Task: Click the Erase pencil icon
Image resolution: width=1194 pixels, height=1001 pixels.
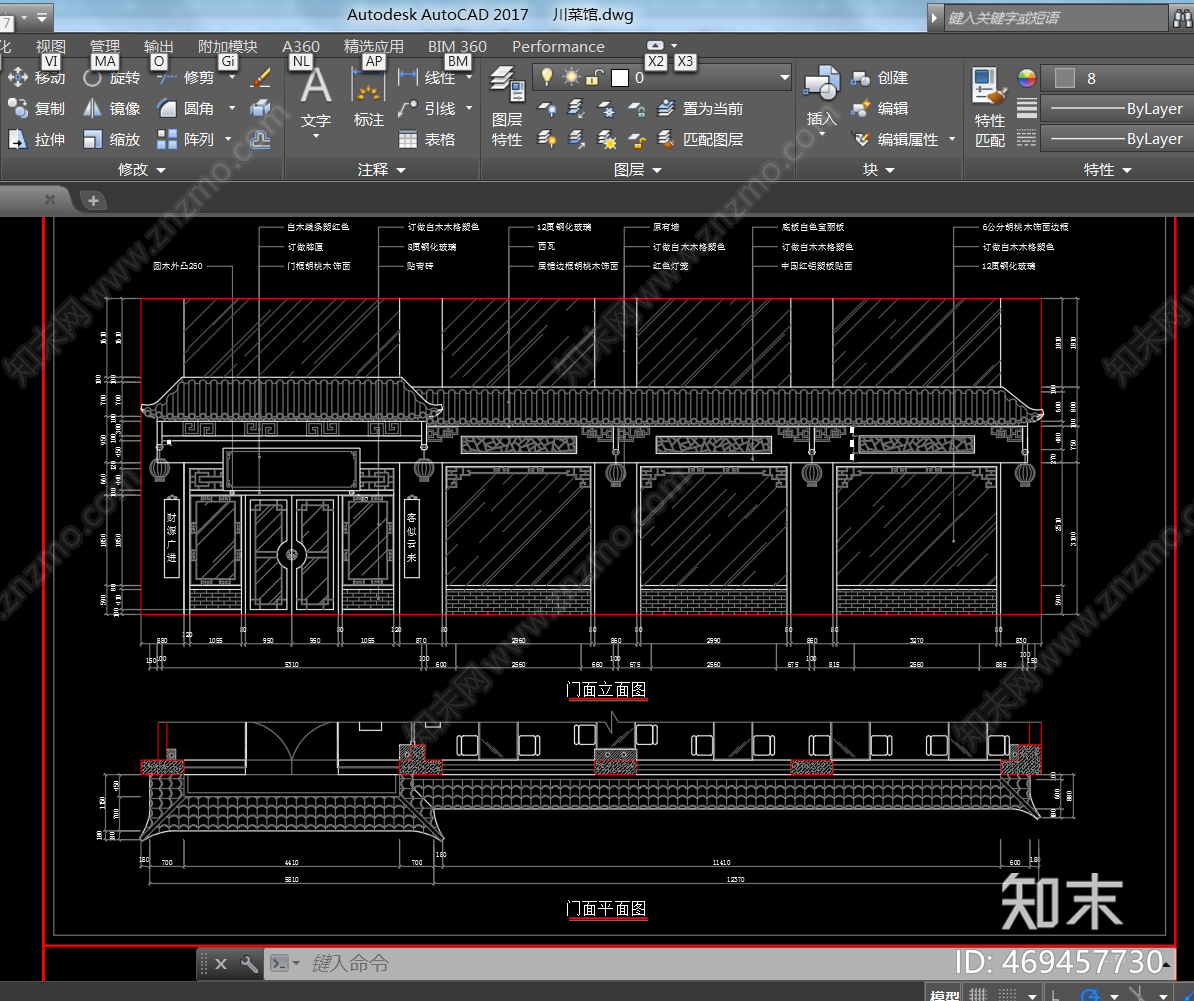Action: [260, 78]
